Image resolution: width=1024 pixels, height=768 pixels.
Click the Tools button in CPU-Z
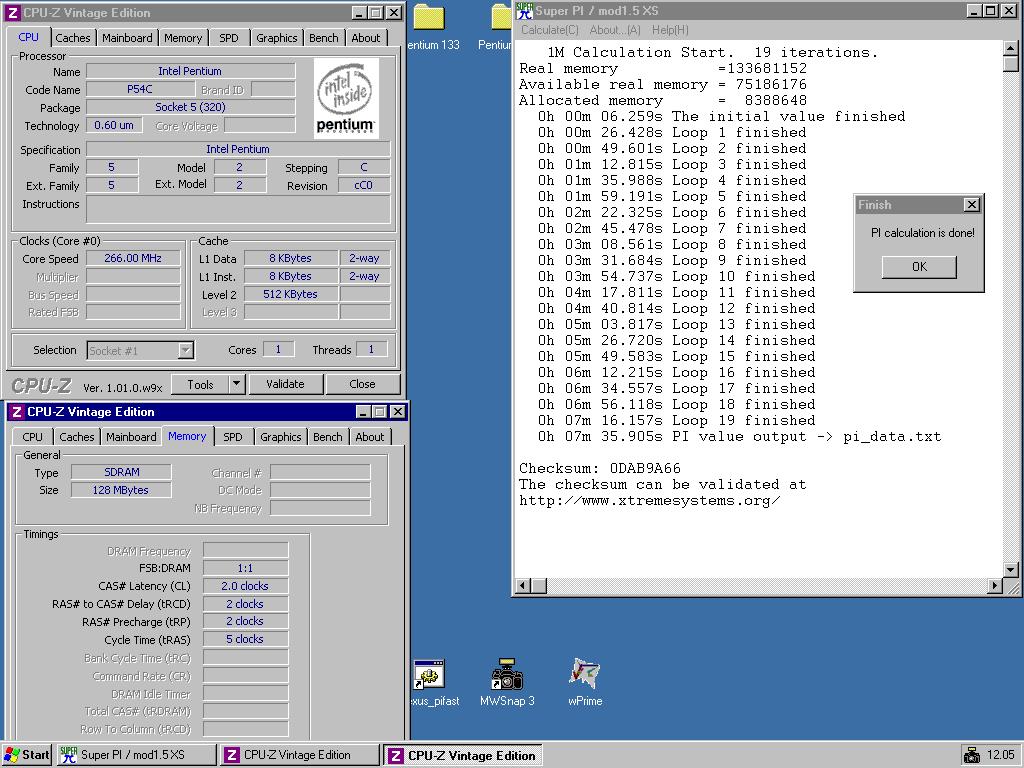point(200,385)
